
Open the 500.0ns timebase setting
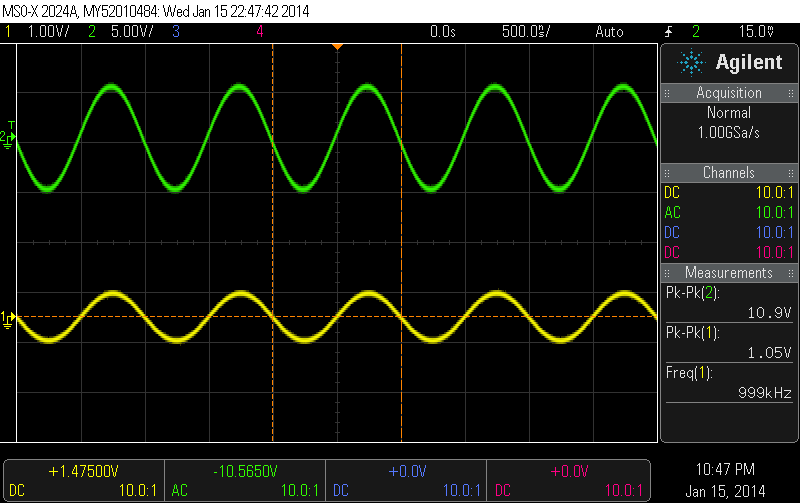[525, 32]
